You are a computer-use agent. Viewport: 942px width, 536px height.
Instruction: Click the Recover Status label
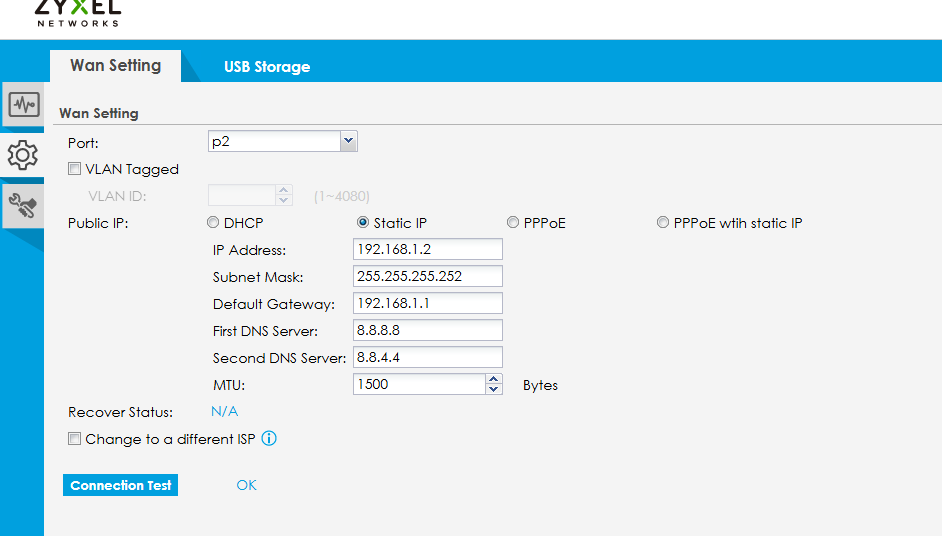[x=120, y=412]
